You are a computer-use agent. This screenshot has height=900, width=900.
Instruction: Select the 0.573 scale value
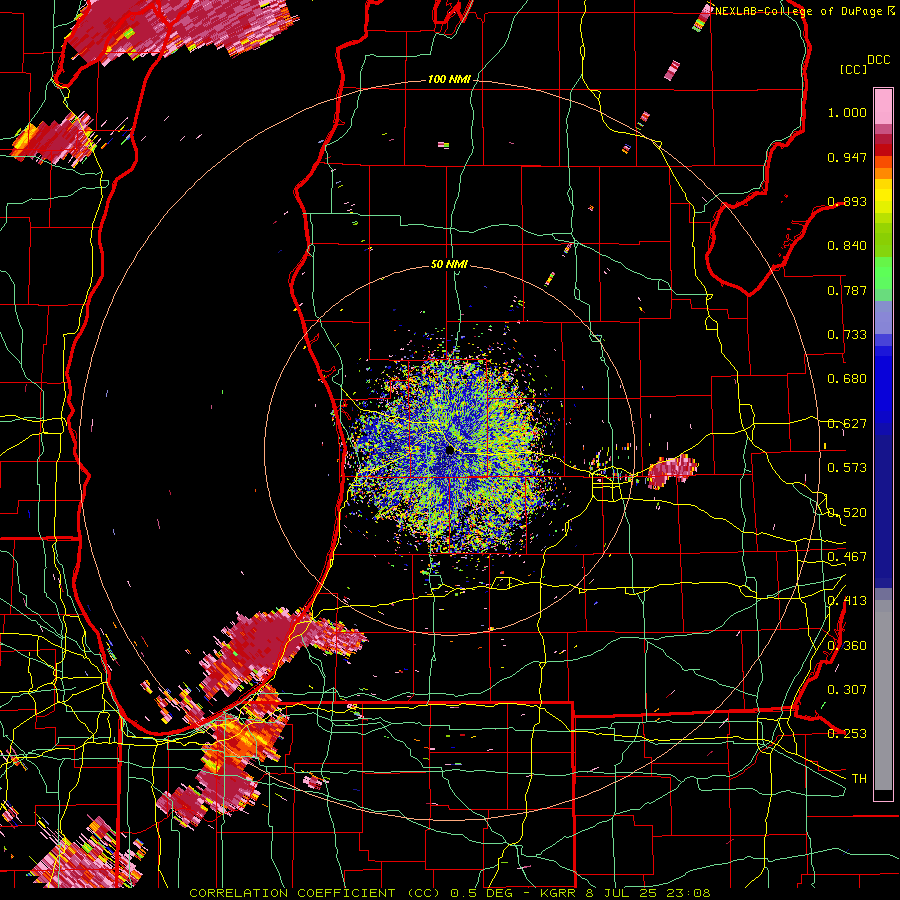click(847, 468)
